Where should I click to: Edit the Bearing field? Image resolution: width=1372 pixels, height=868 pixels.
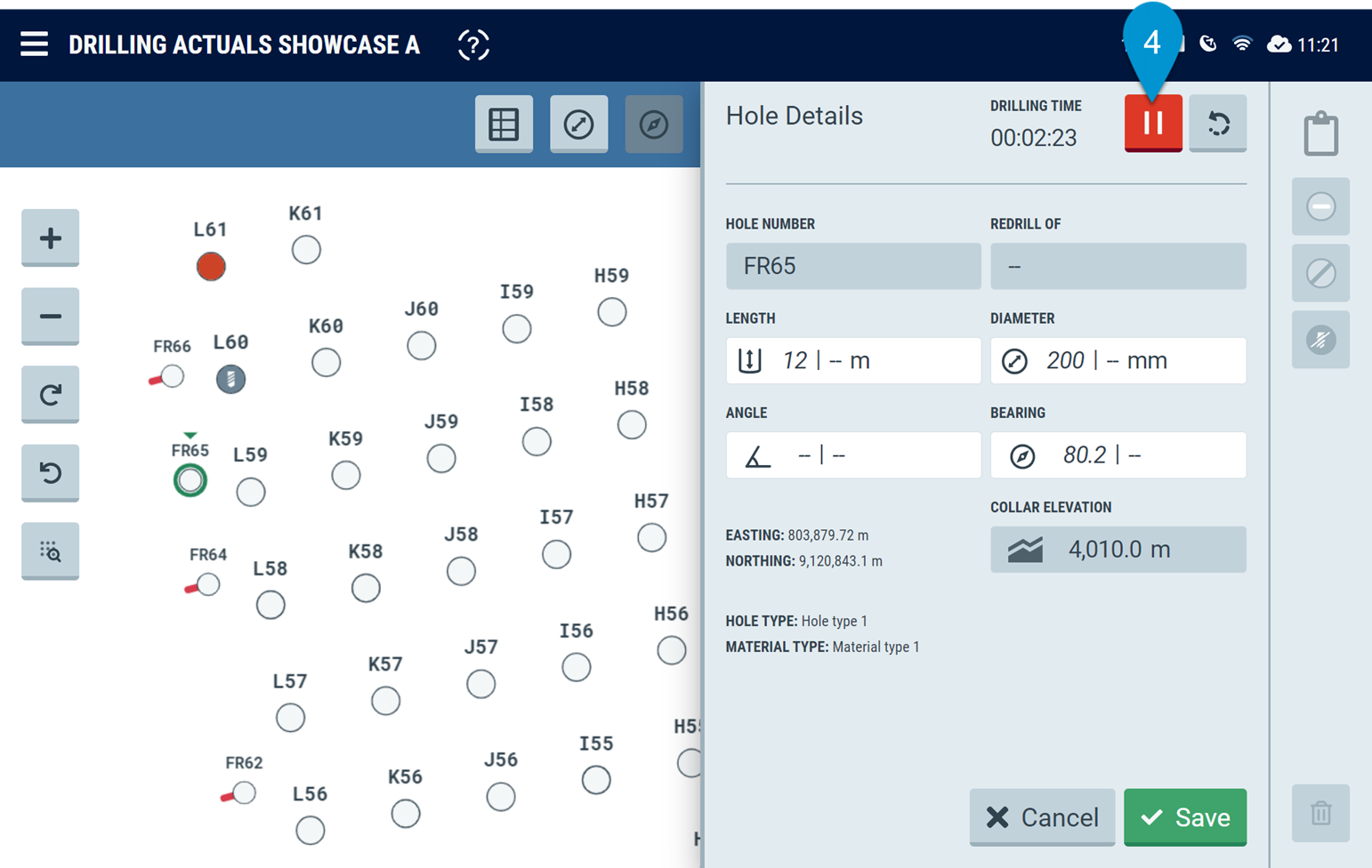click(1118, 454)
